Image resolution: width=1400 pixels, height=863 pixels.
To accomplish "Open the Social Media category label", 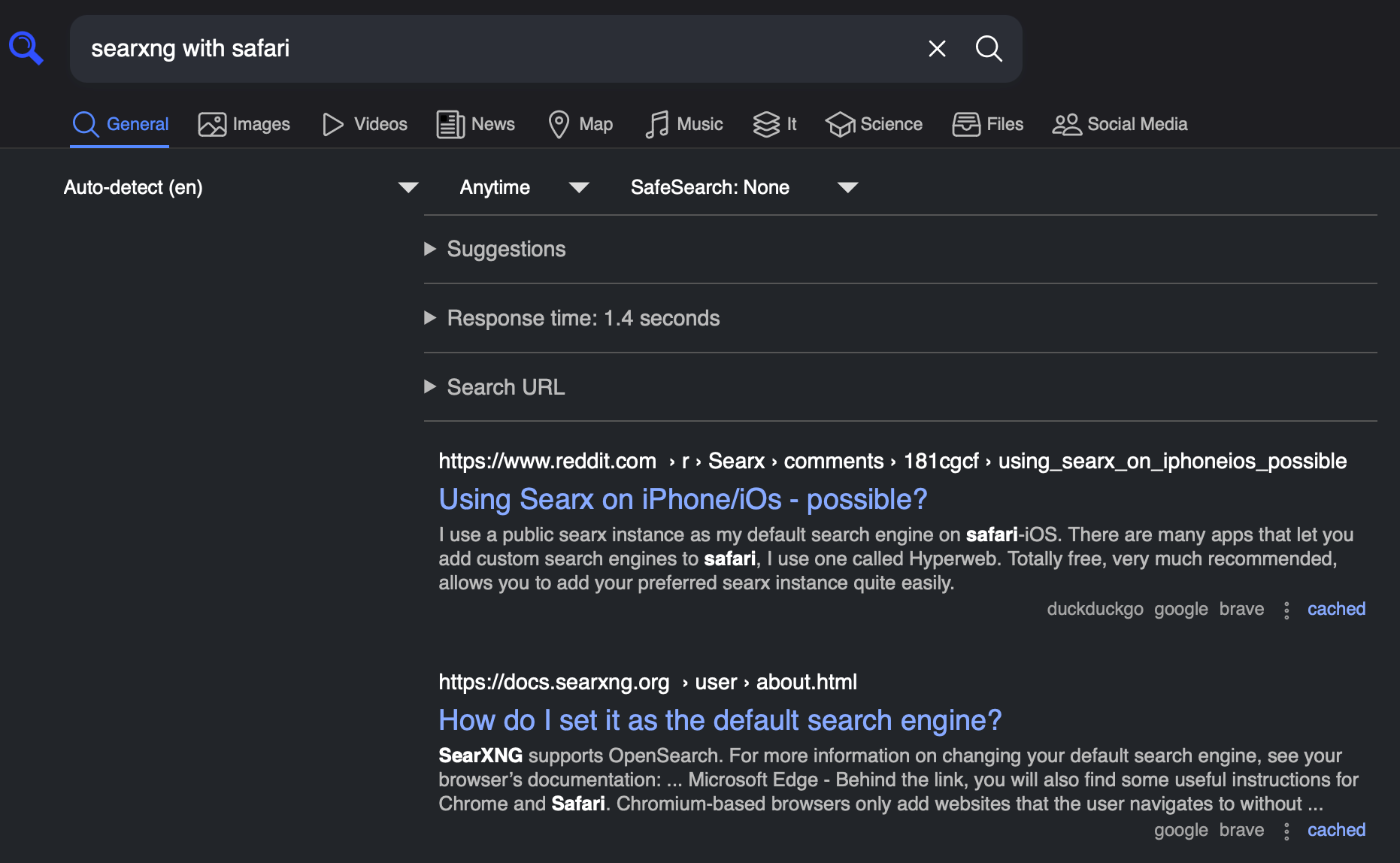I will tap(1137, 124).
